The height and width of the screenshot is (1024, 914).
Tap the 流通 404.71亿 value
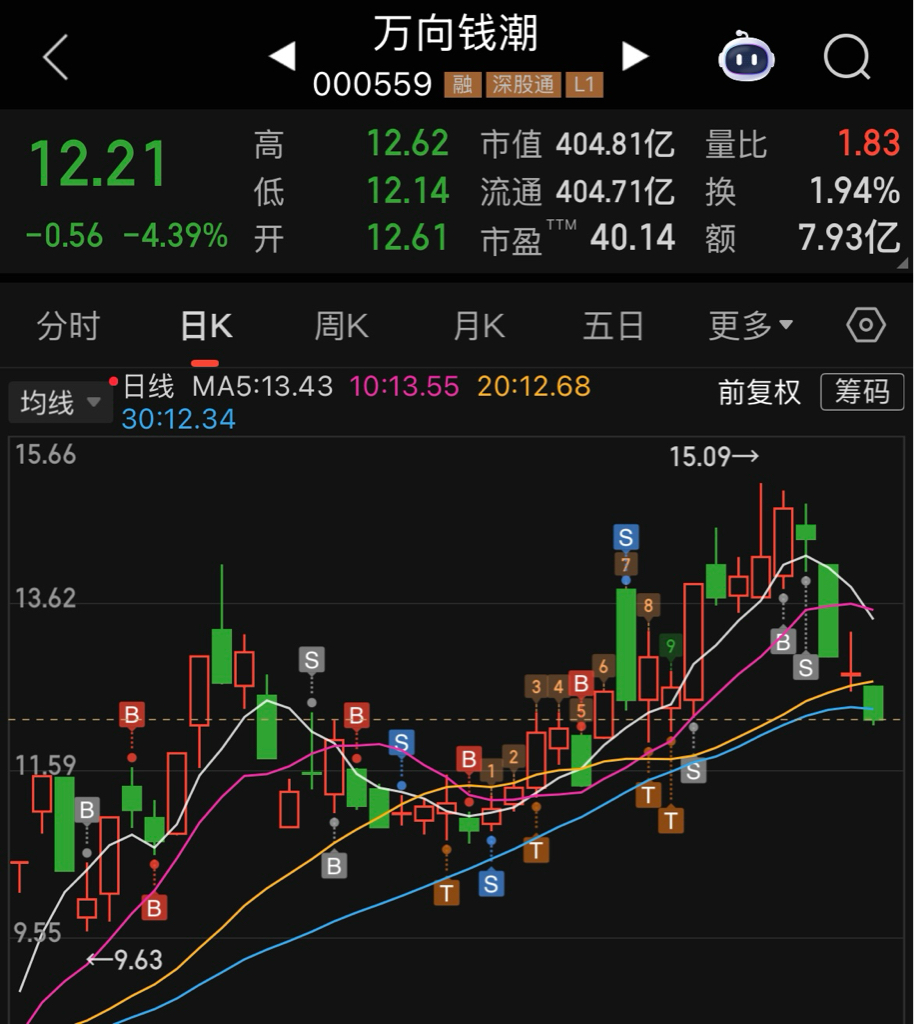point(615,191)
